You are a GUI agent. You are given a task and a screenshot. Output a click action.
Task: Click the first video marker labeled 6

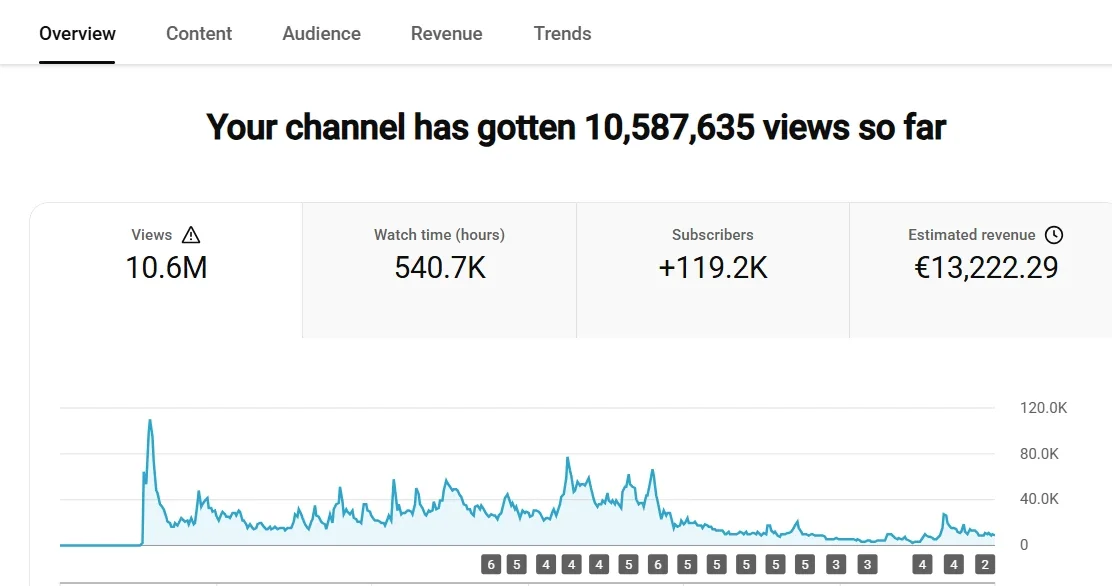pyautogui.click(x=491, y=565)
